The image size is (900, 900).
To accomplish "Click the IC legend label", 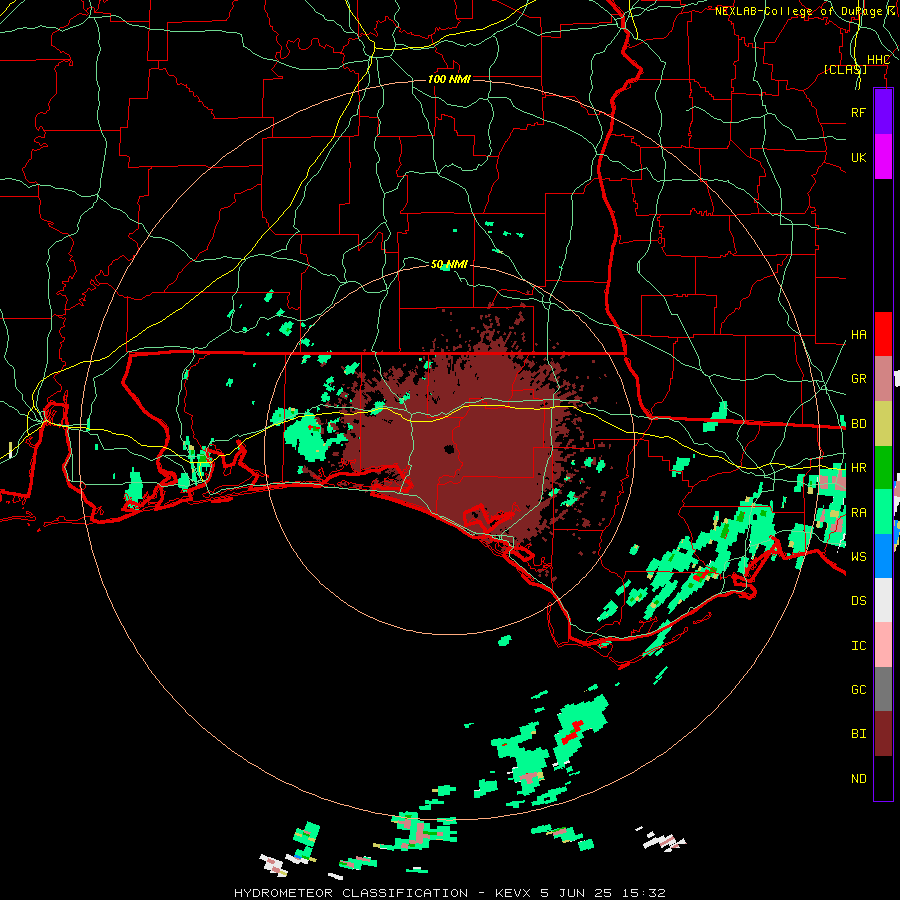I will 858,646.
